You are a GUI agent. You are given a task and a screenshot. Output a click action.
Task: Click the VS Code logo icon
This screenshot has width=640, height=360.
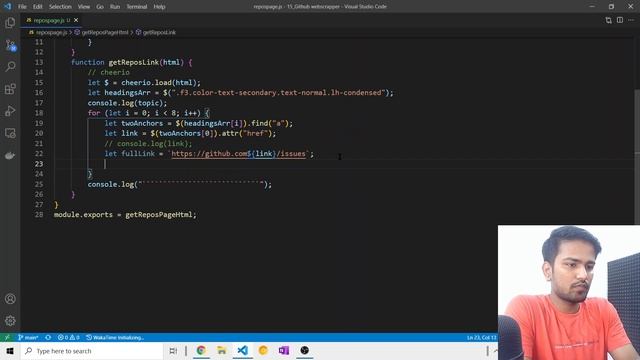7,7
